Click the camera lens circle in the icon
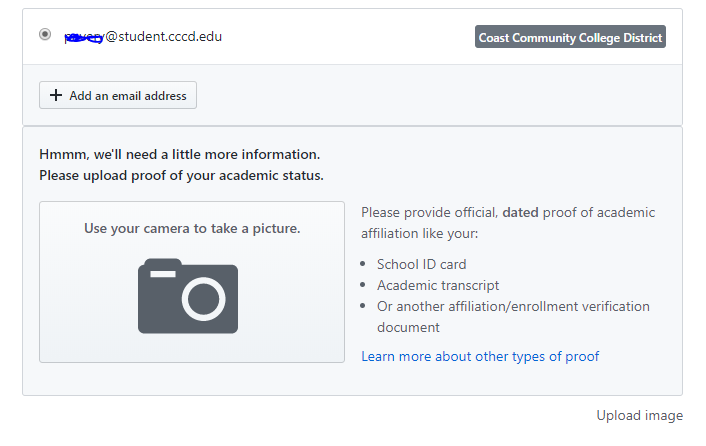Viewport: 706px width, 446px height. (206, 298)
